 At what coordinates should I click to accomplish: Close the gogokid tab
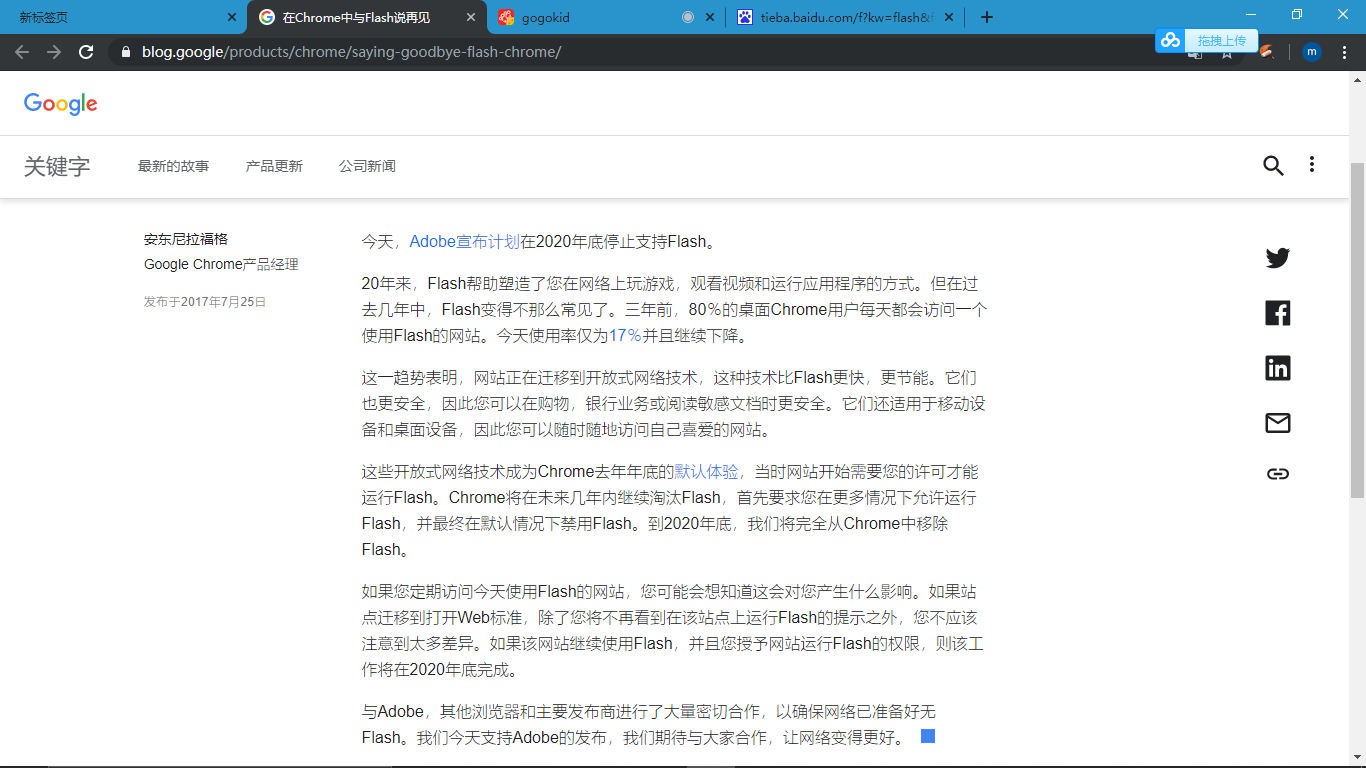pos(710,17)
